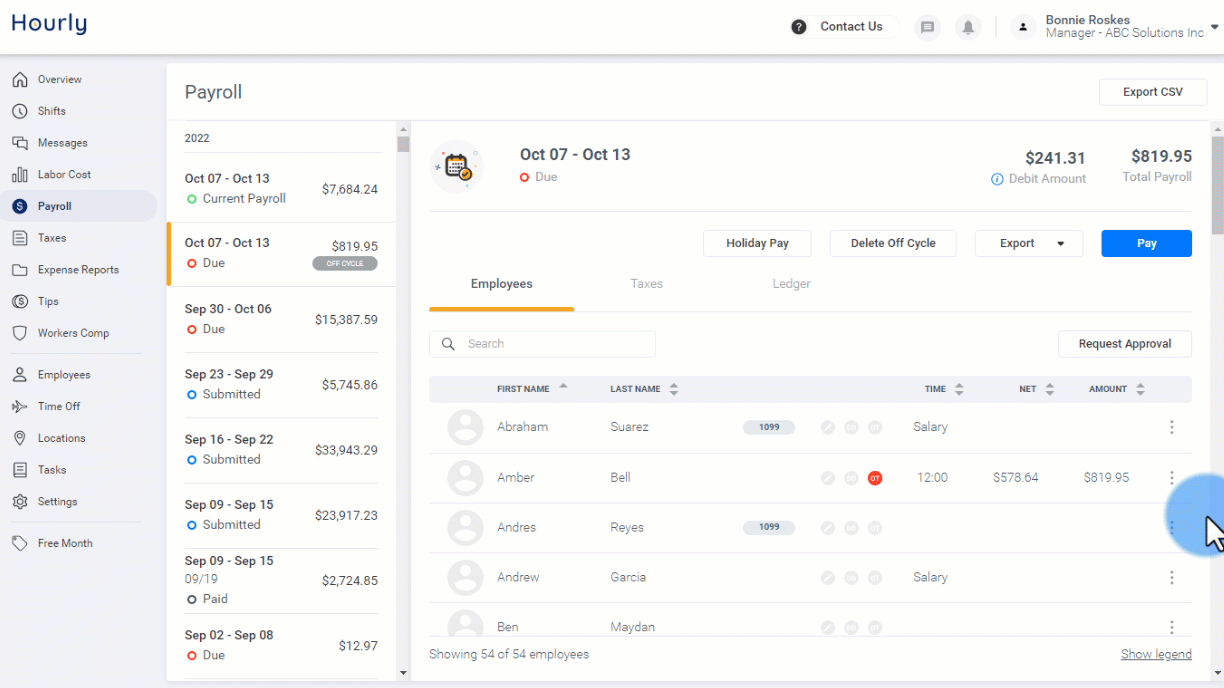
Task: Click the payroll list scrollbar down arrow
Action: 403,673
